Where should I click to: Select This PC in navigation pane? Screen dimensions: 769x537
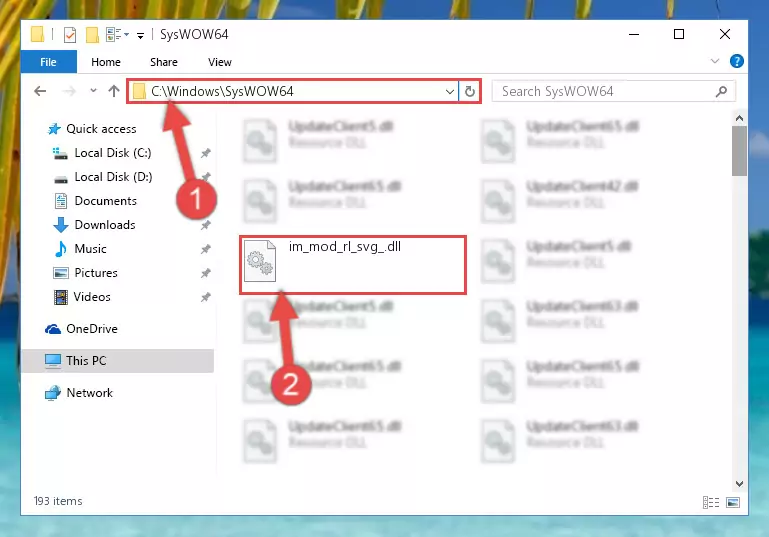[86, 360]
